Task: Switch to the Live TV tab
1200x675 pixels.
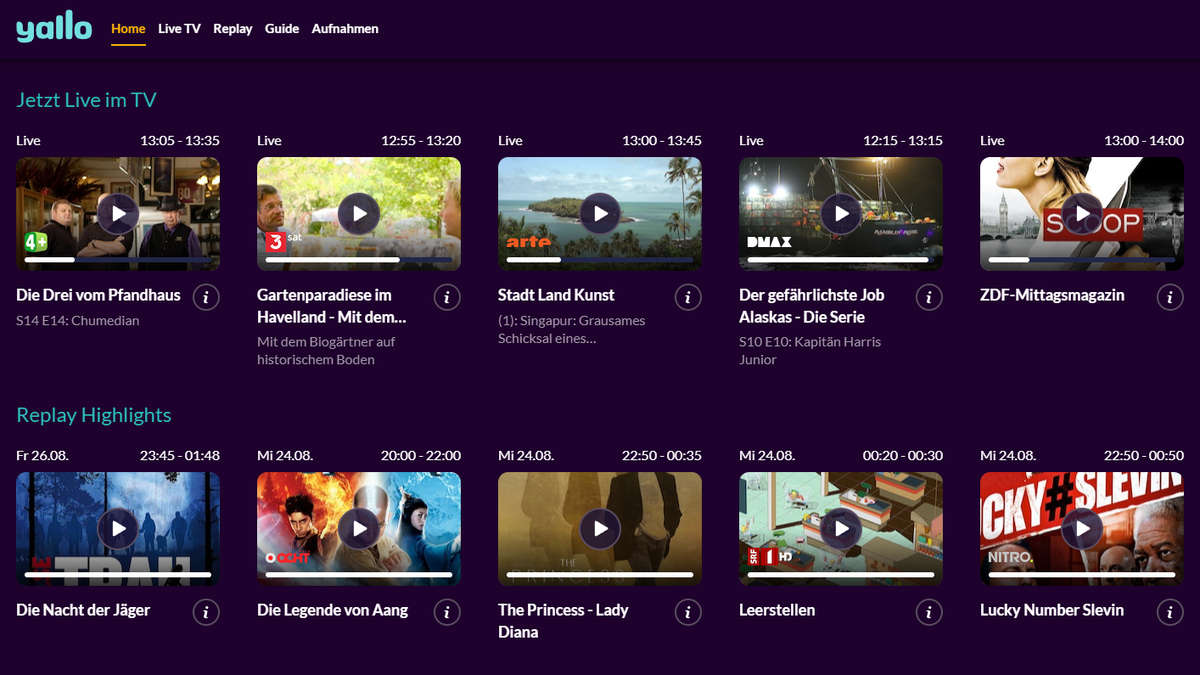Action: click(x=179, y=28)
